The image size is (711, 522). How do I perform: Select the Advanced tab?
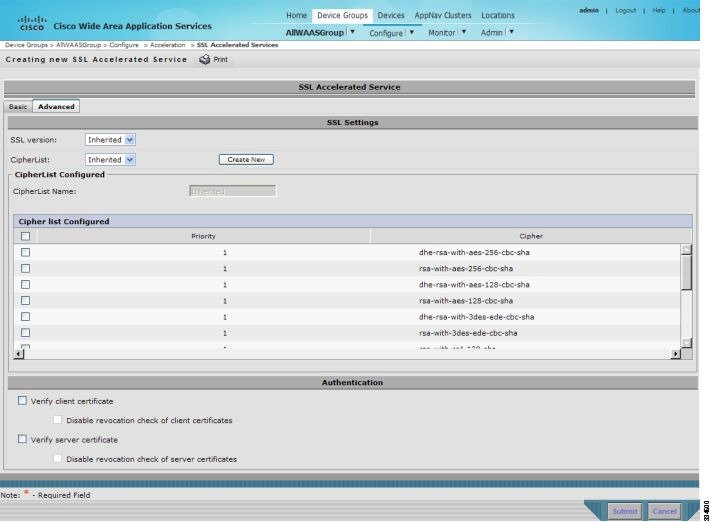pyautogui.click(x=56, y=107)
